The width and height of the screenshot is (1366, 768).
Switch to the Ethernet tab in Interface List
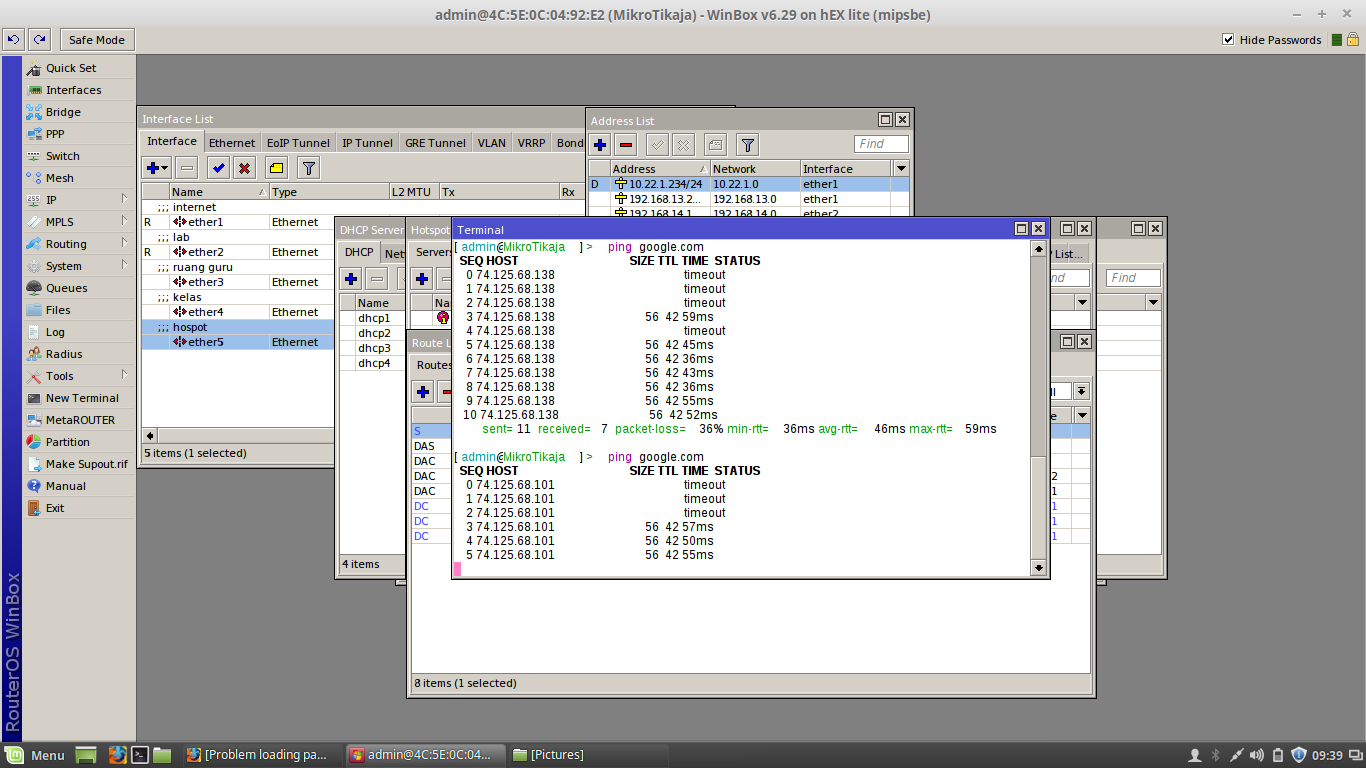point(232,143)
